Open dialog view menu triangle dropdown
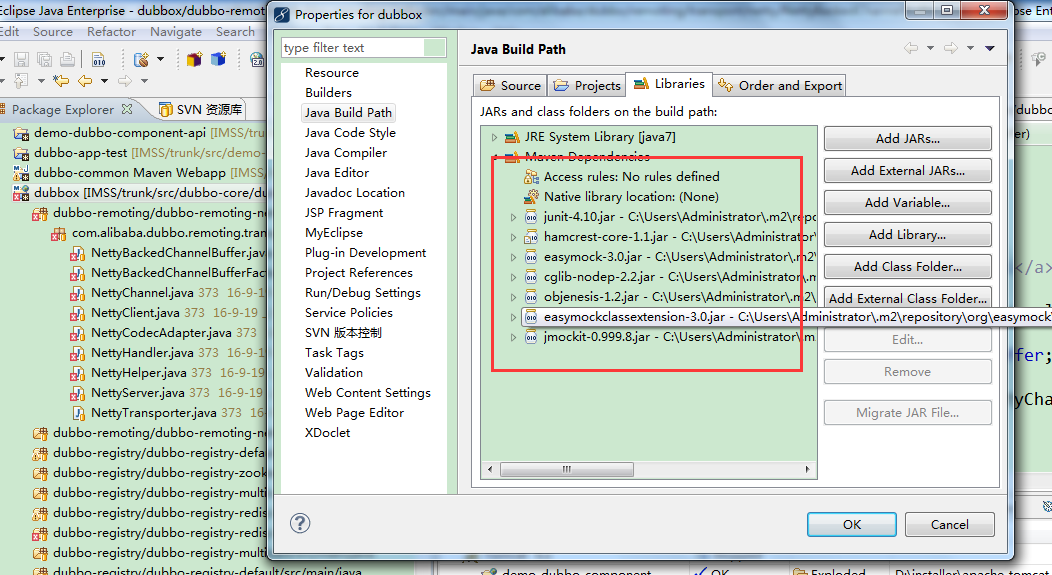1052x575 pixels. [x=990, y=48]
